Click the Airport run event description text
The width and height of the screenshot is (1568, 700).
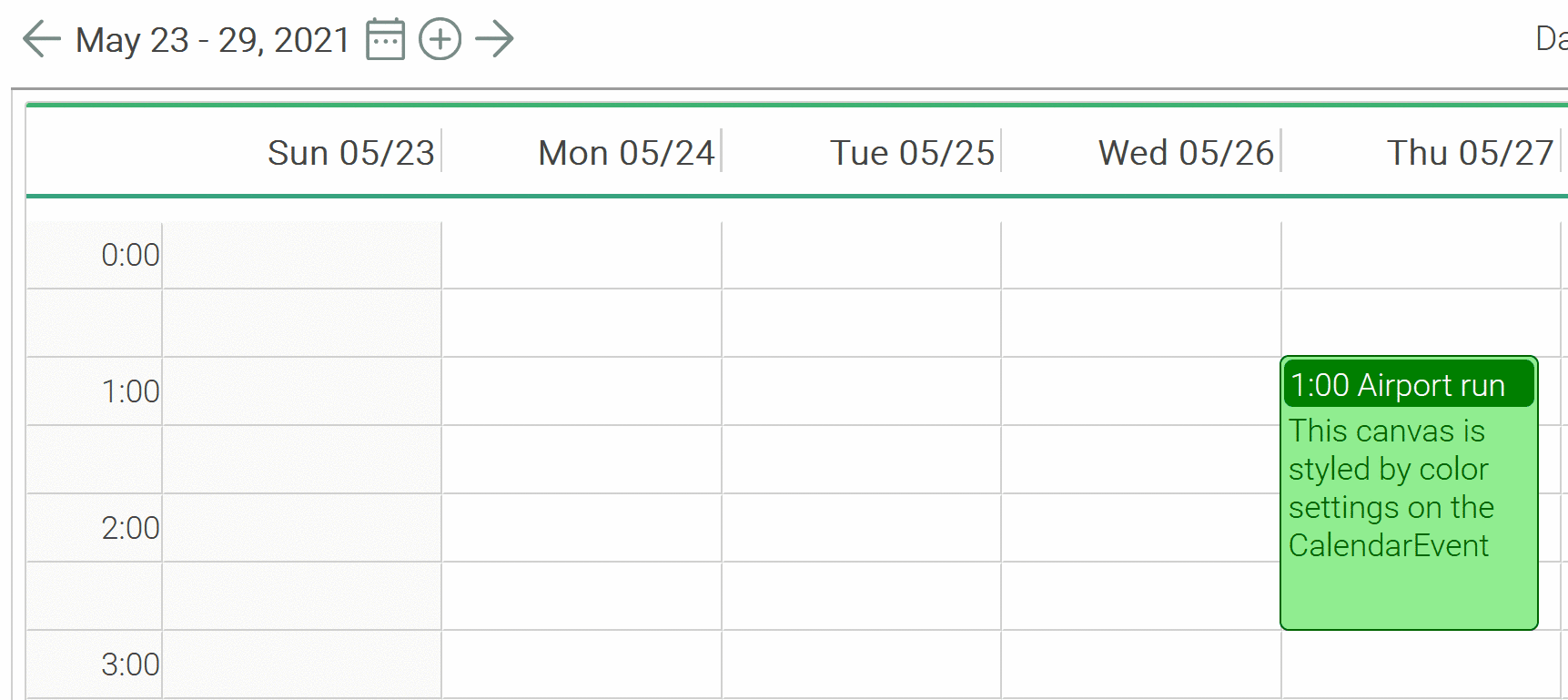coord(1391,488)
